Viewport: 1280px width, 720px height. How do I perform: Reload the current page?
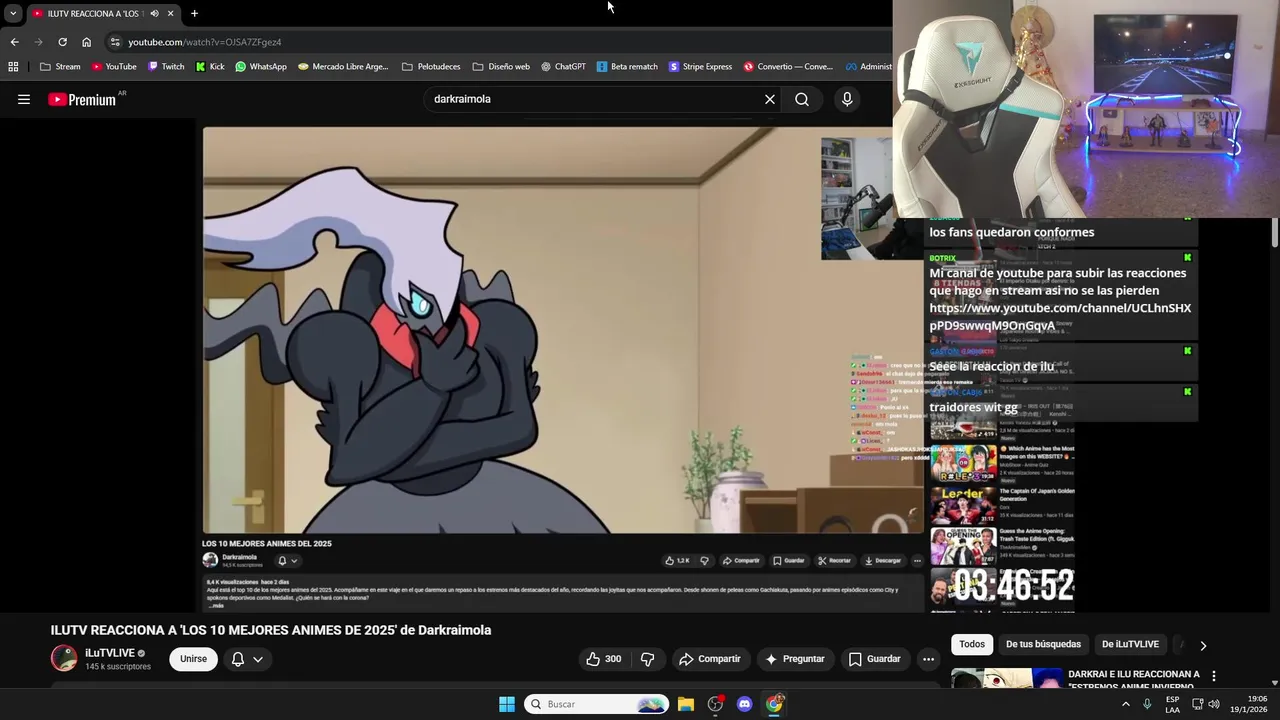point(62,42)
